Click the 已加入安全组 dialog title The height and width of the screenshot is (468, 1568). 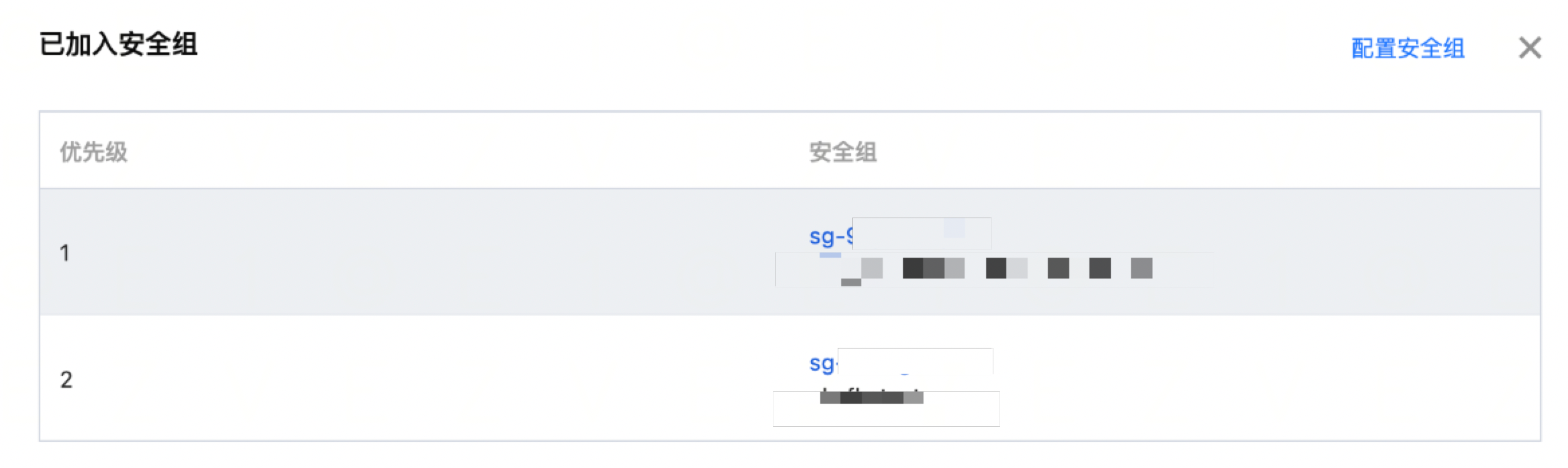[119, 45]
